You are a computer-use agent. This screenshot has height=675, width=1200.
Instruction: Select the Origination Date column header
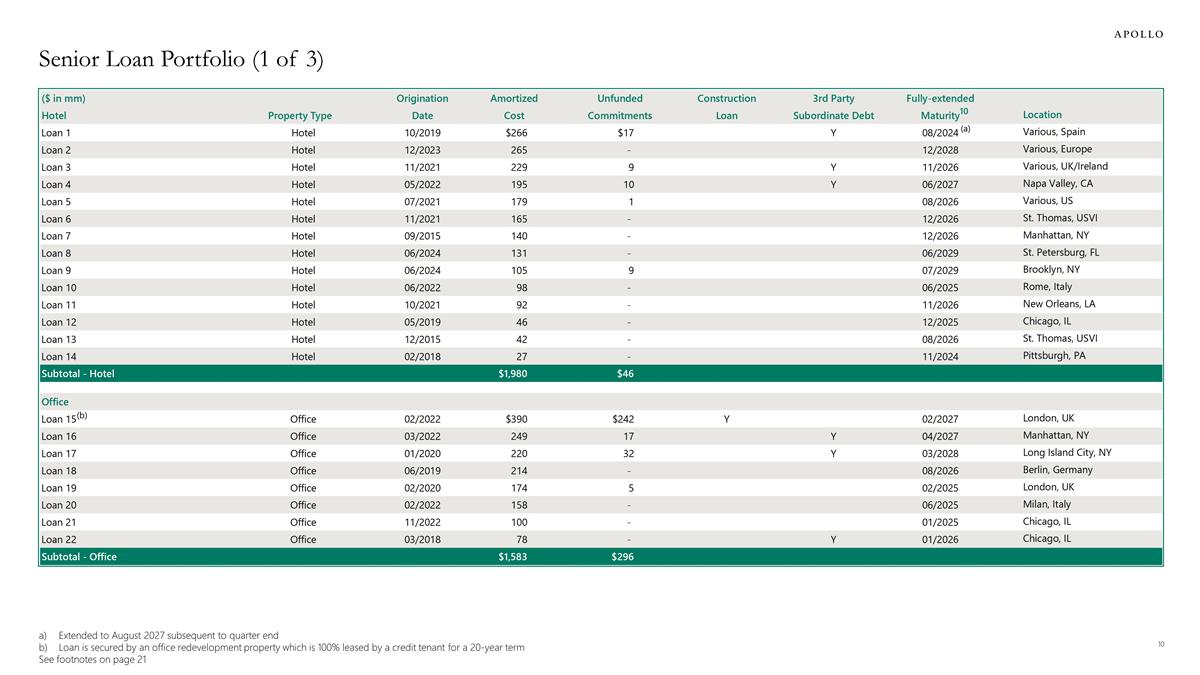point(422,107)
